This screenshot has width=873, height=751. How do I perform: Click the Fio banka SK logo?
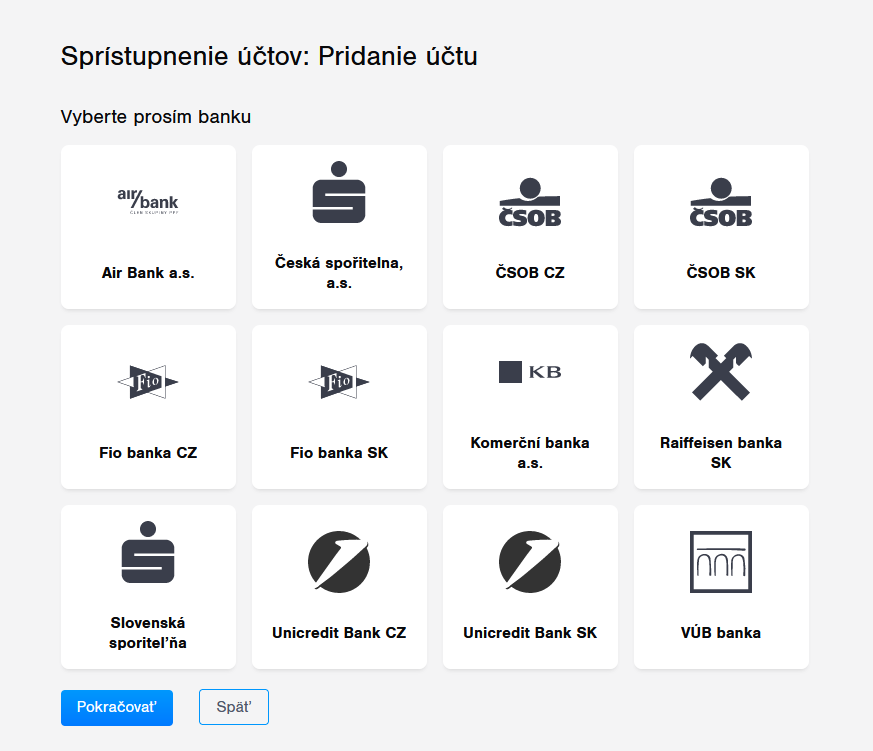point(339,381)
